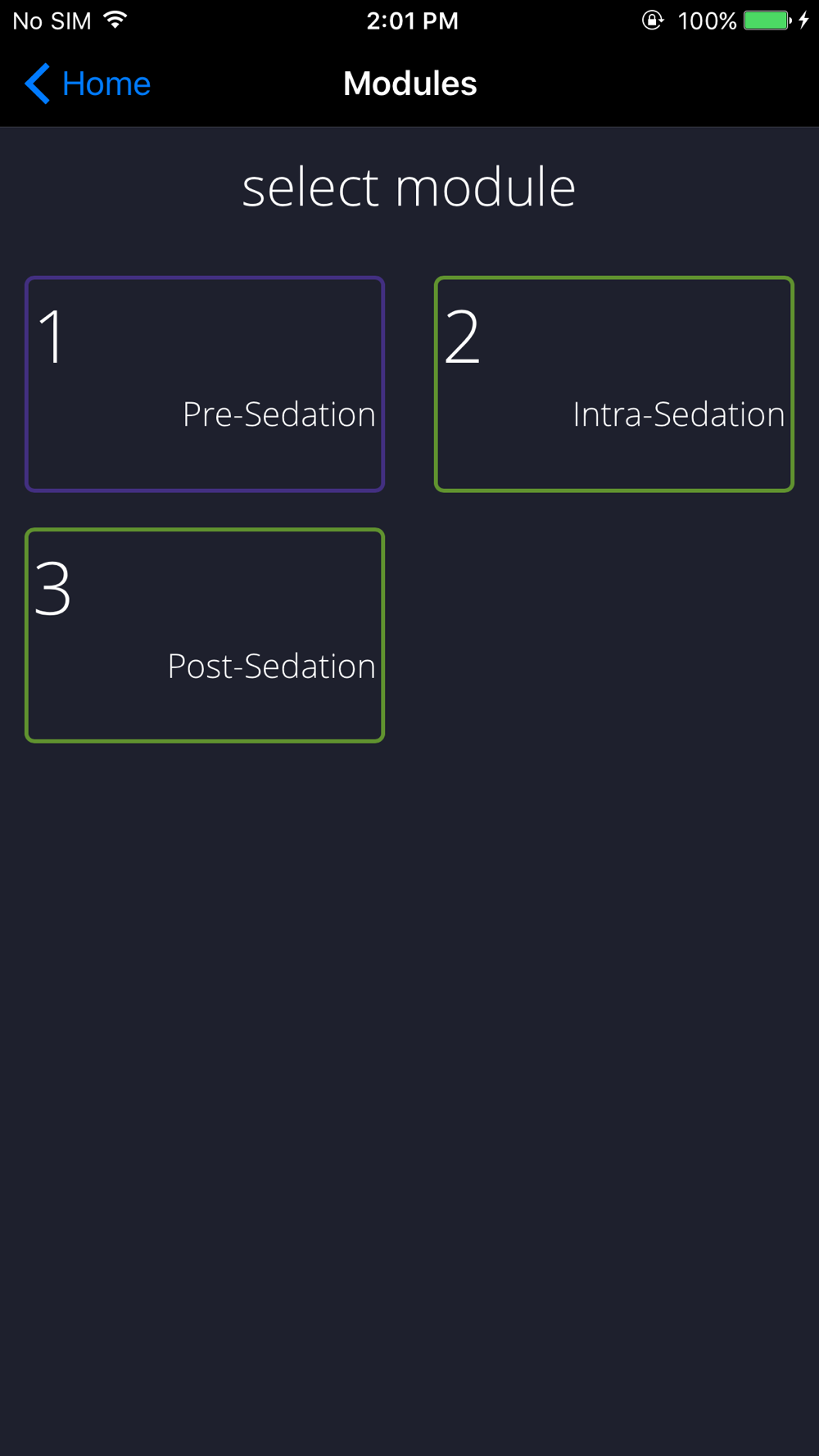Viewport: 819px width, 1456px height.
Task: Tap the Wi-Fi signal icon in status bar
Action: pos(115,20)
